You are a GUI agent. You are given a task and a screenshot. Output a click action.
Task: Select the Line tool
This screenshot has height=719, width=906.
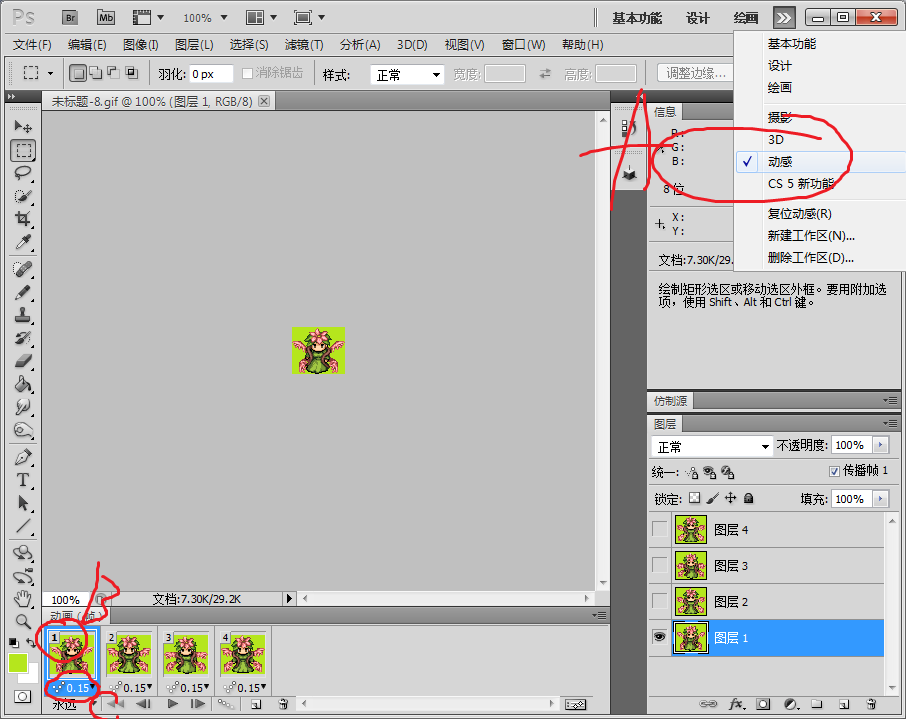[23, 526]
